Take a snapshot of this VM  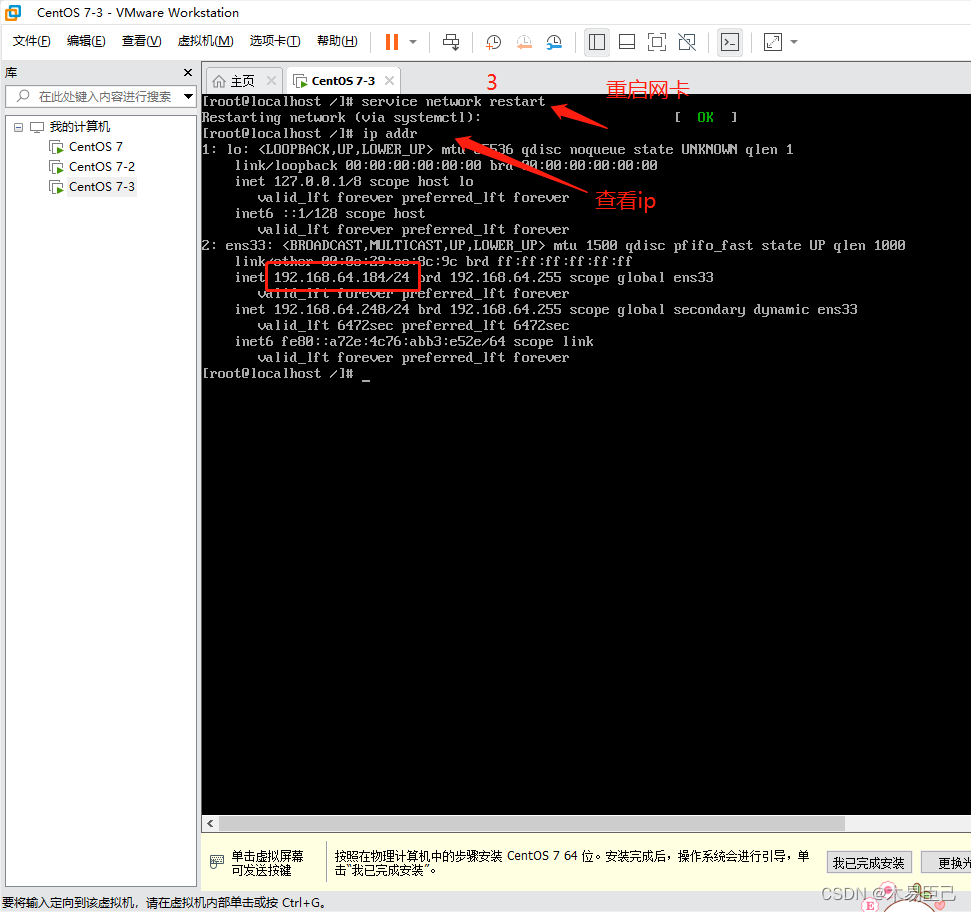pos(493,42)
